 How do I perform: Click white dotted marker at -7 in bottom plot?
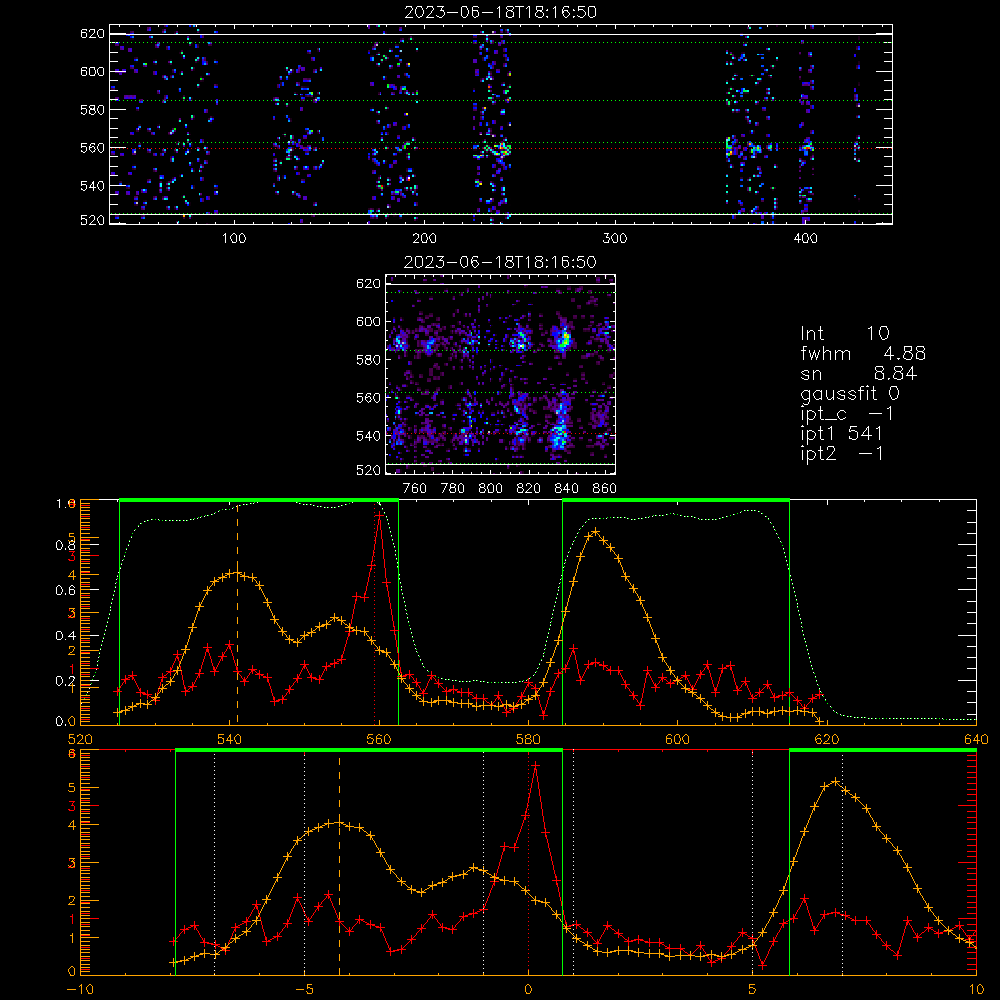coord(214,864)
